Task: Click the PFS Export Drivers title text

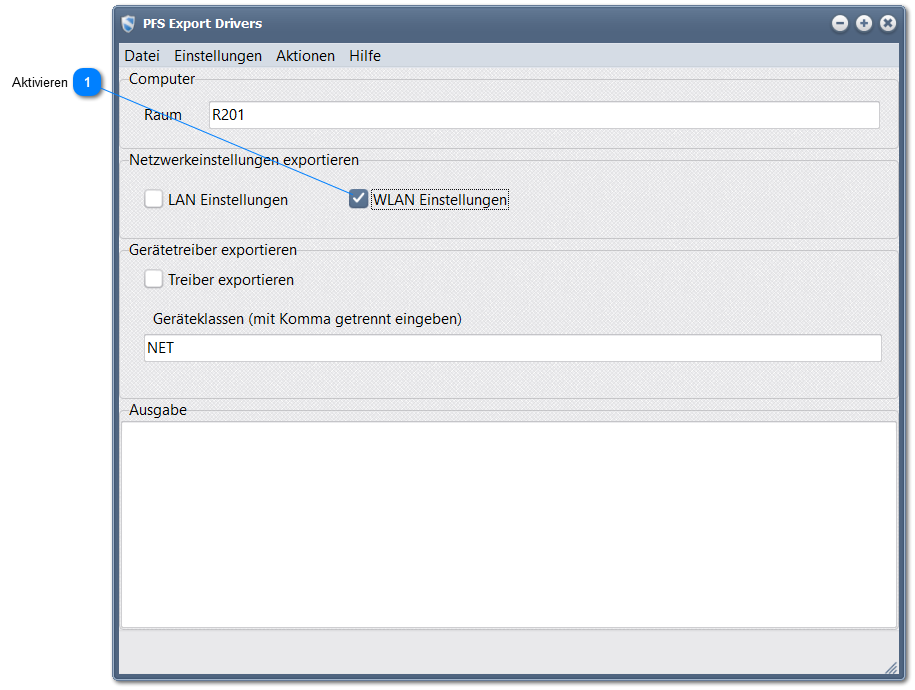Action: (x=202, y=23)
